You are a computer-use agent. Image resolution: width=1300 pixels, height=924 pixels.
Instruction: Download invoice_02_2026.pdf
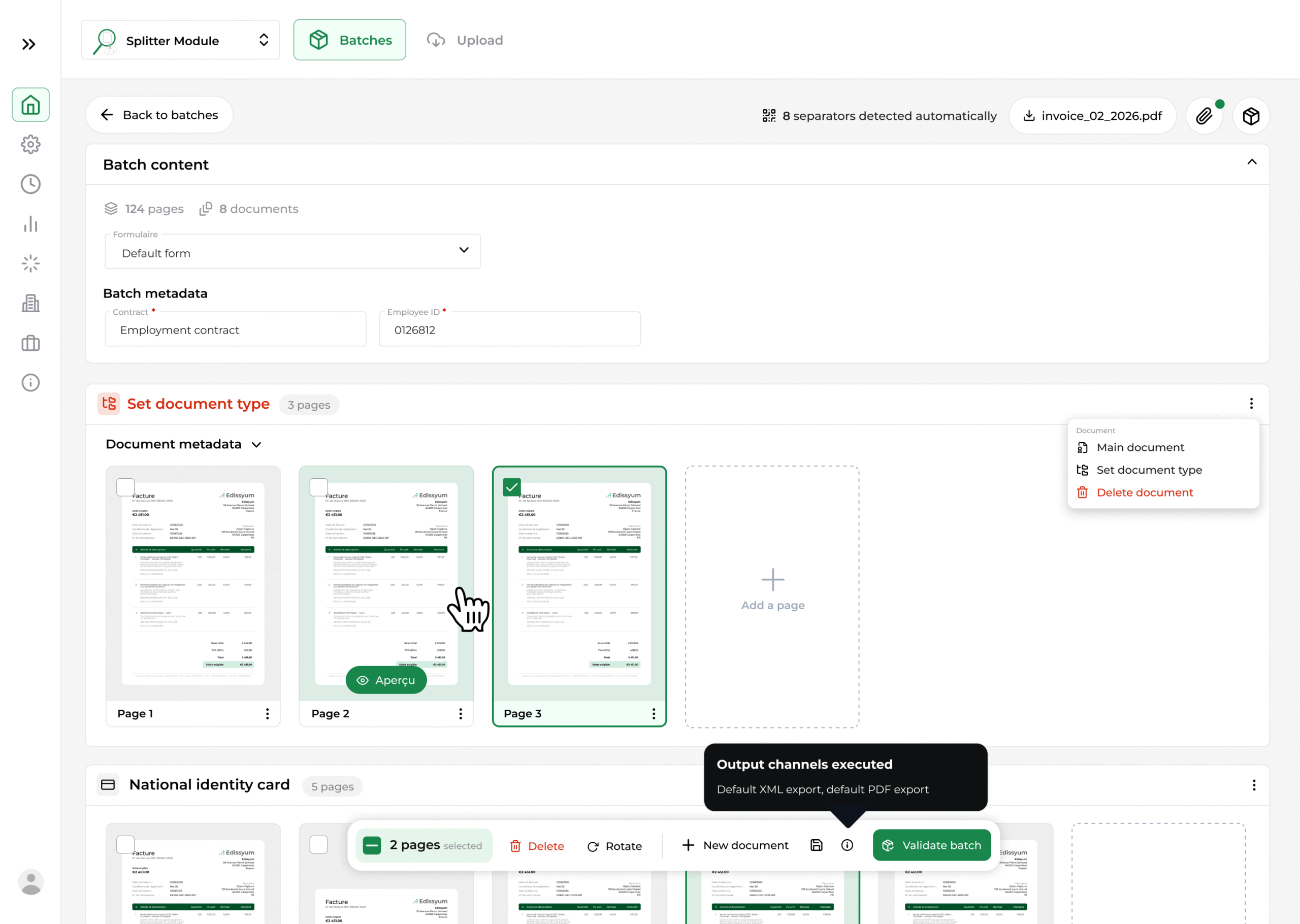[x=1092, y=115]
